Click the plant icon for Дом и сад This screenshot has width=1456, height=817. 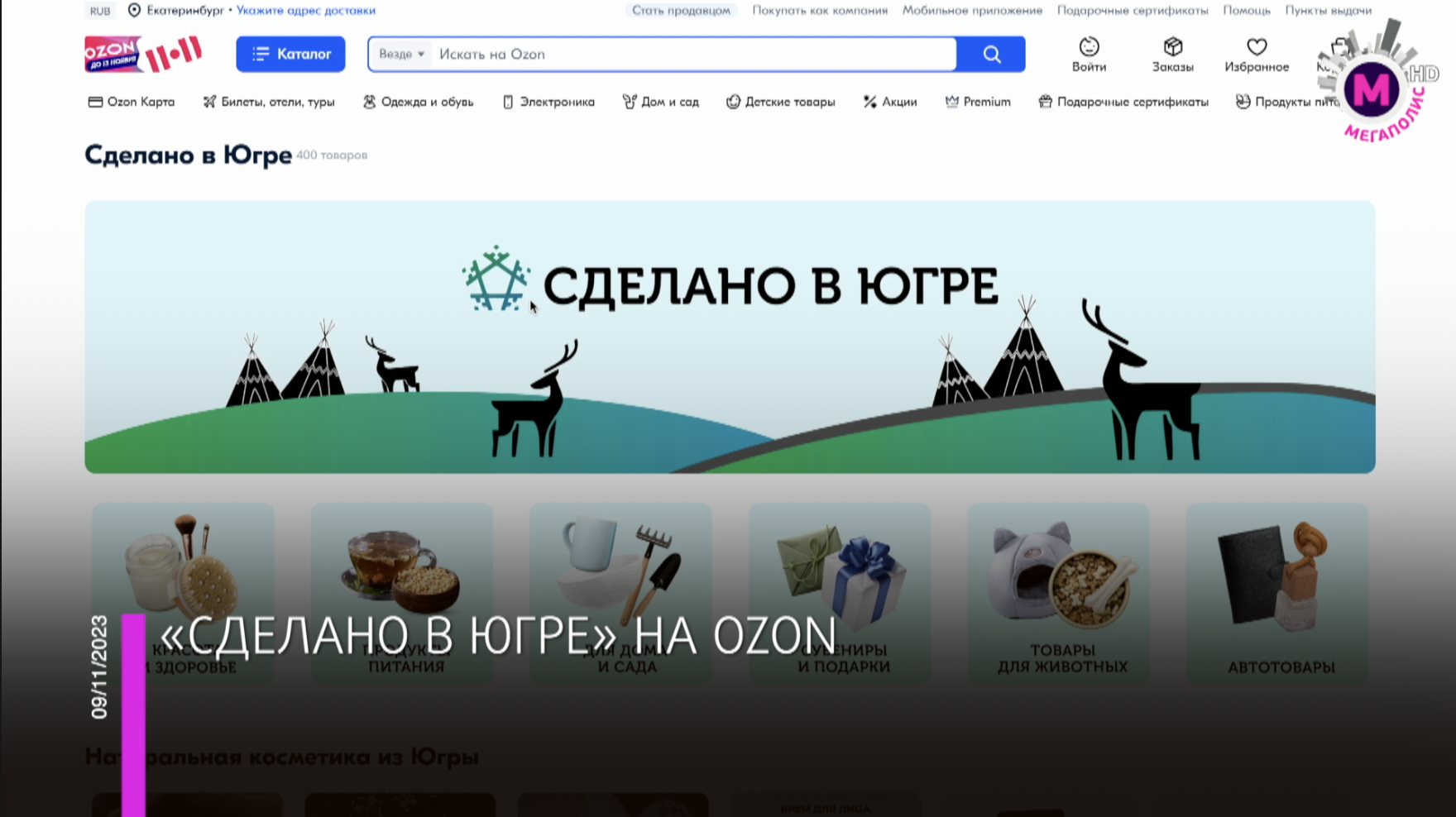click(x=630, y=102)
